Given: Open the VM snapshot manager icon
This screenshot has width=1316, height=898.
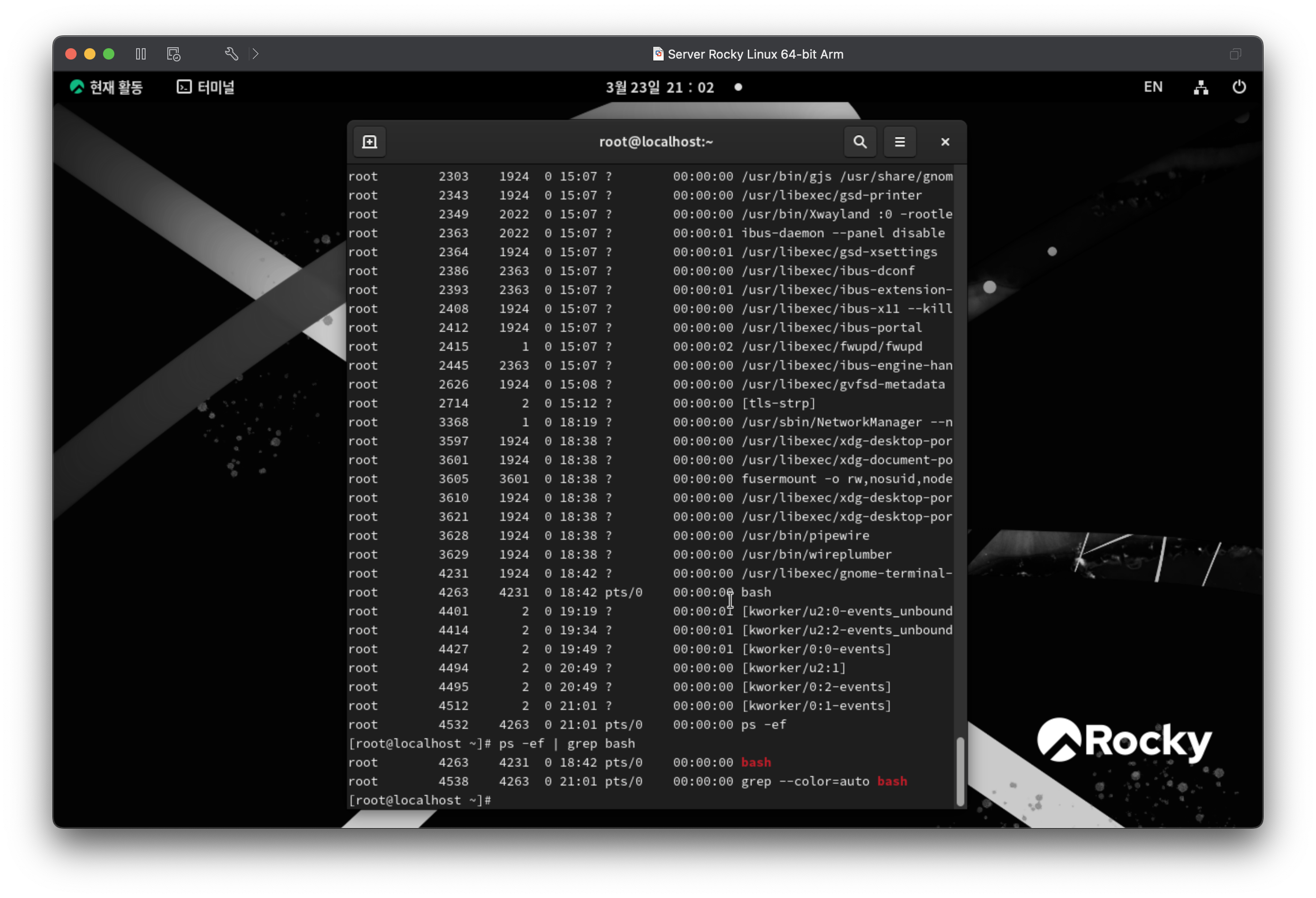Looking at the screenshot, I should click(173, 54).
